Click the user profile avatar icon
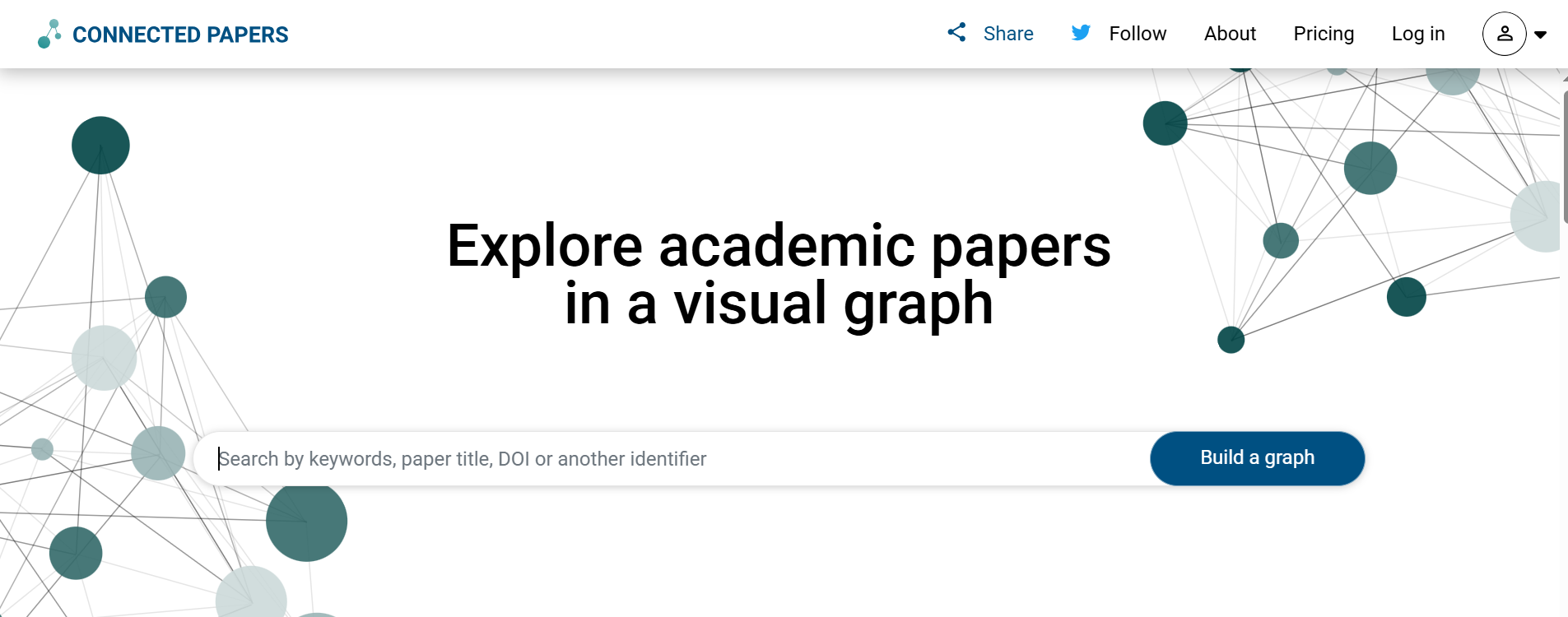The image size is (1568, 617). (x=1504, y=34)
